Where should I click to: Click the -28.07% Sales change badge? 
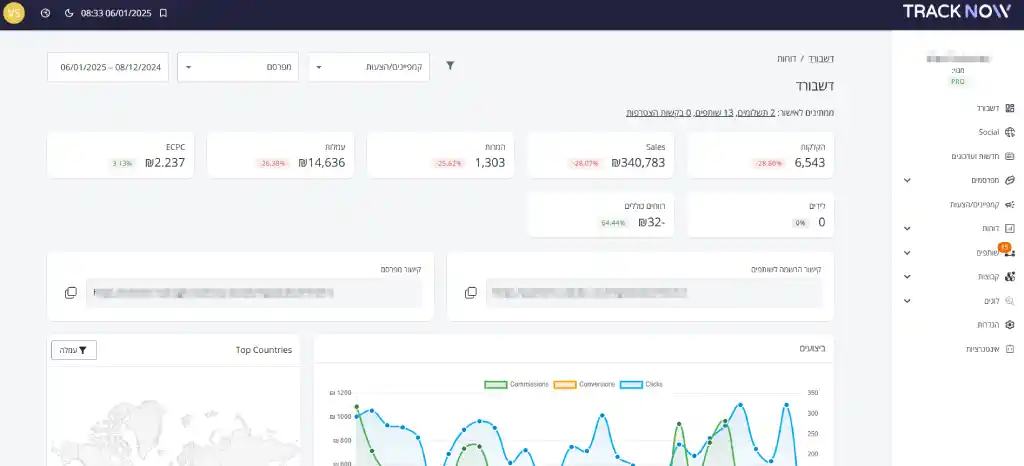tap(586, 164)
